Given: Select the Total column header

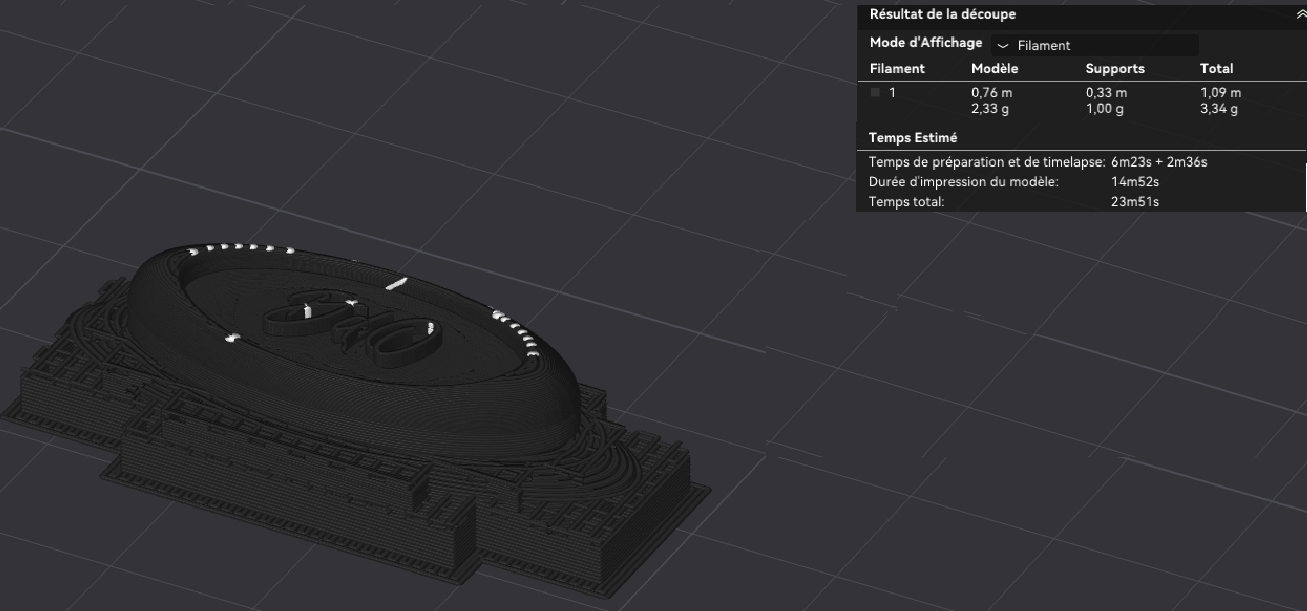Looking at the screenshot, I should click(1216, 69).
